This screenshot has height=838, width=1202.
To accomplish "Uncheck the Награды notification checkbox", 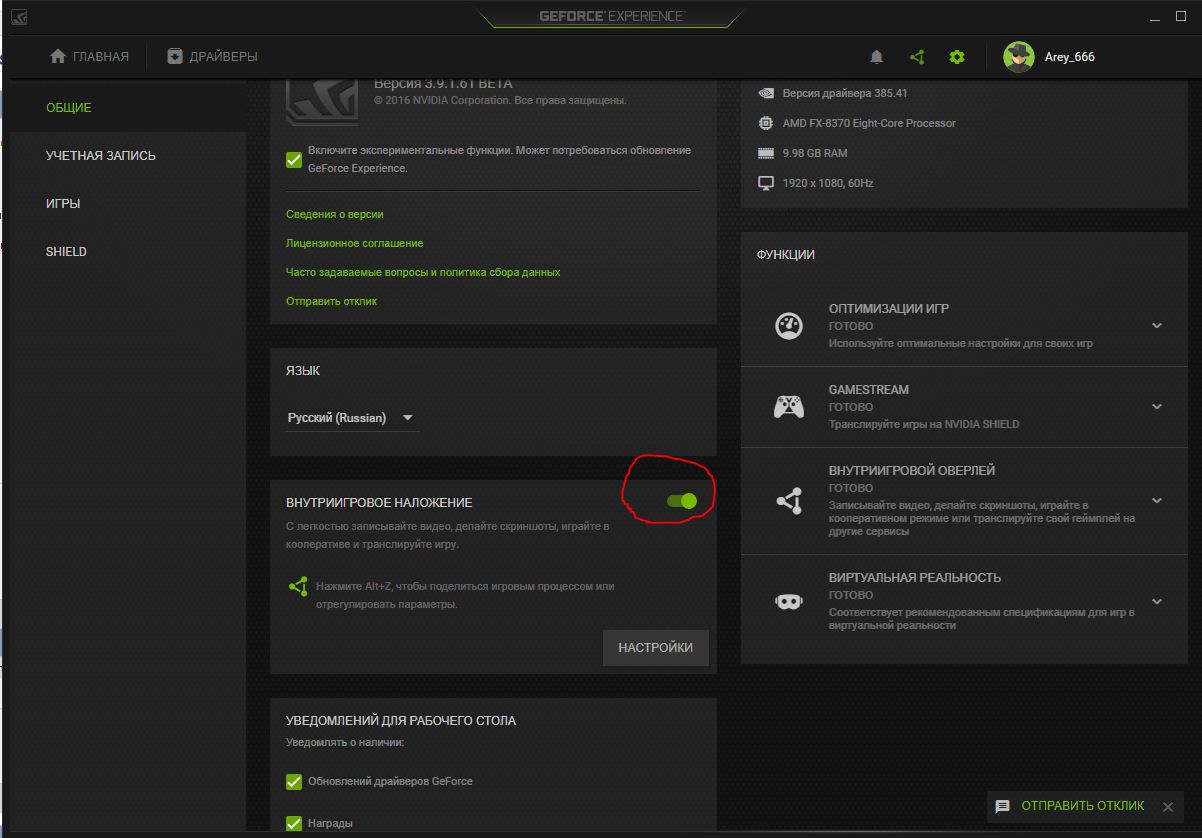I will [294, 823].
